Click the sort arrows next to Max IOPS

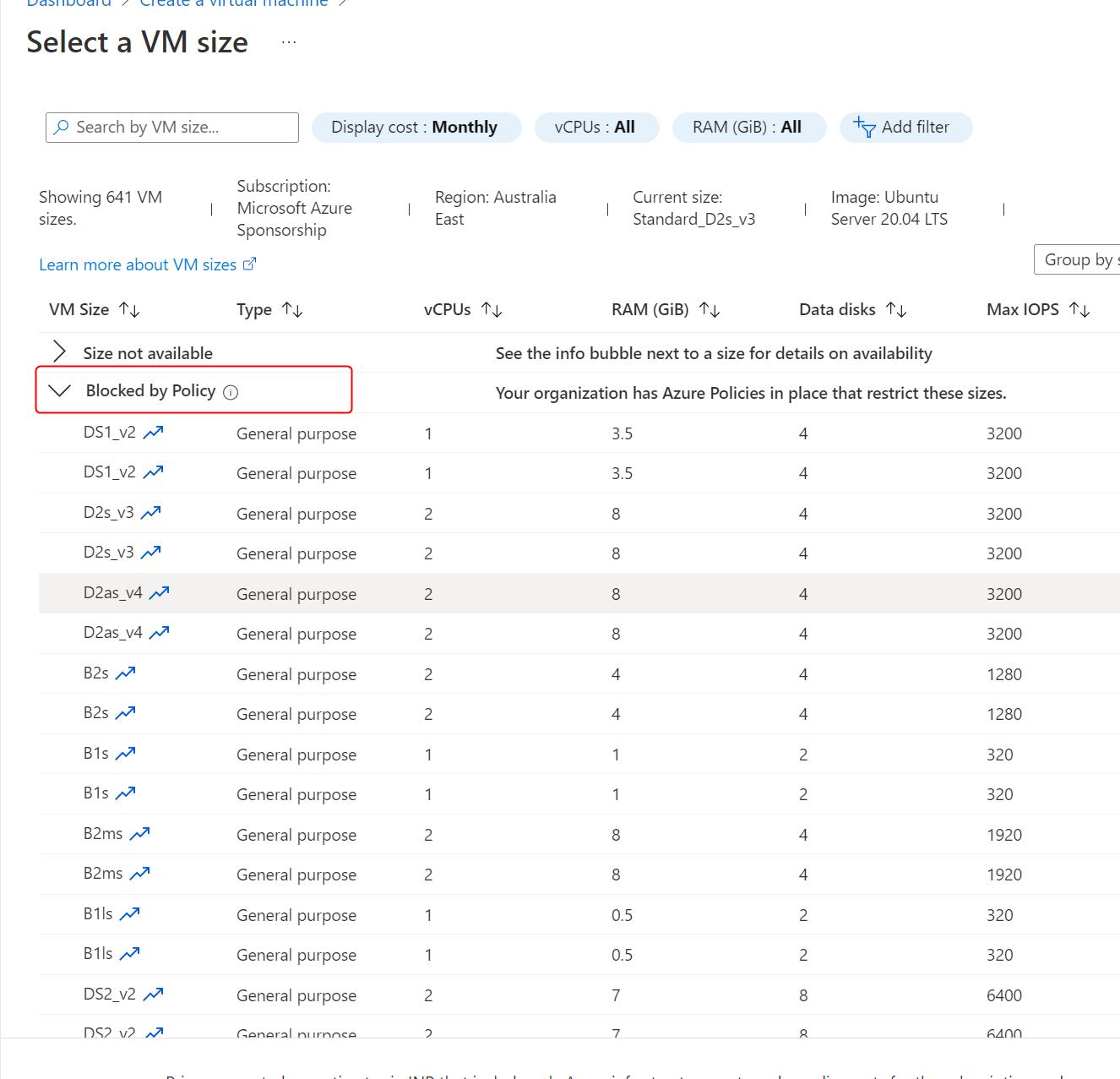click(x=1079, y=310)
